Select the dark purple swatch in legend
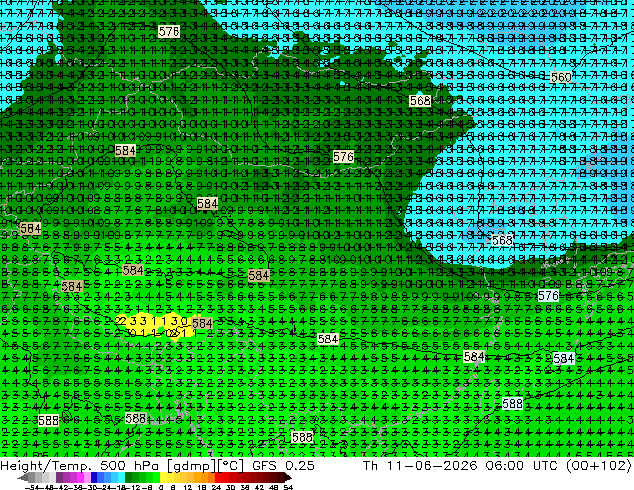Image resolution: width=634 pixels, height=490 pixels. tap(59, 478)
